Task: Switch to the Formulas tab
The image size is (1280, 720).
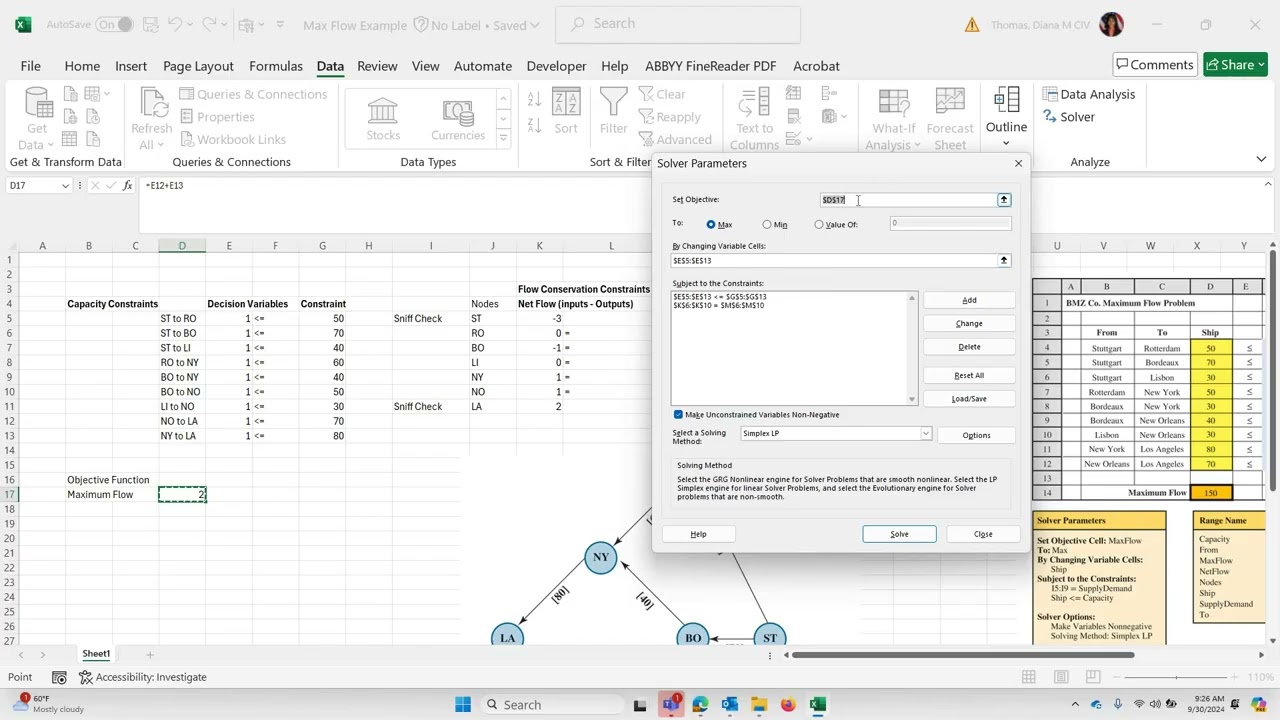Action: click(x=275, y=66)
